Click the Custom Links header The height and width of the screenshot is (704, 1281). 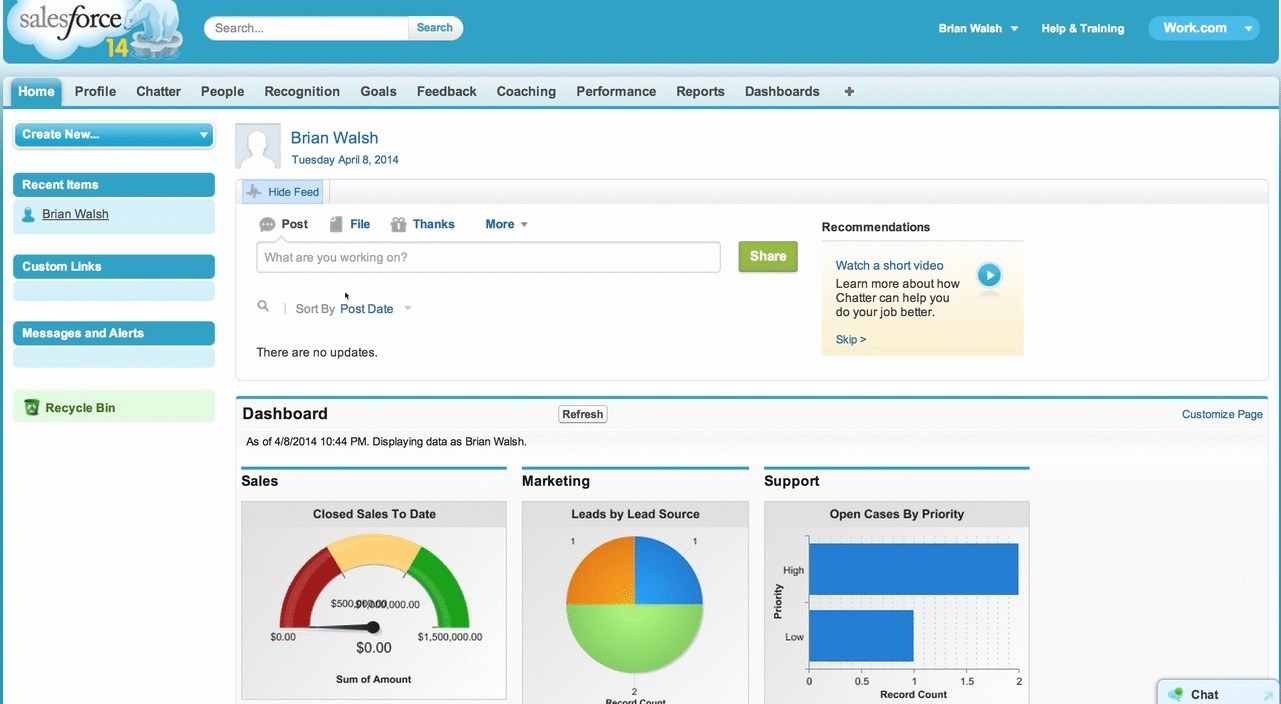pos(114,266)
